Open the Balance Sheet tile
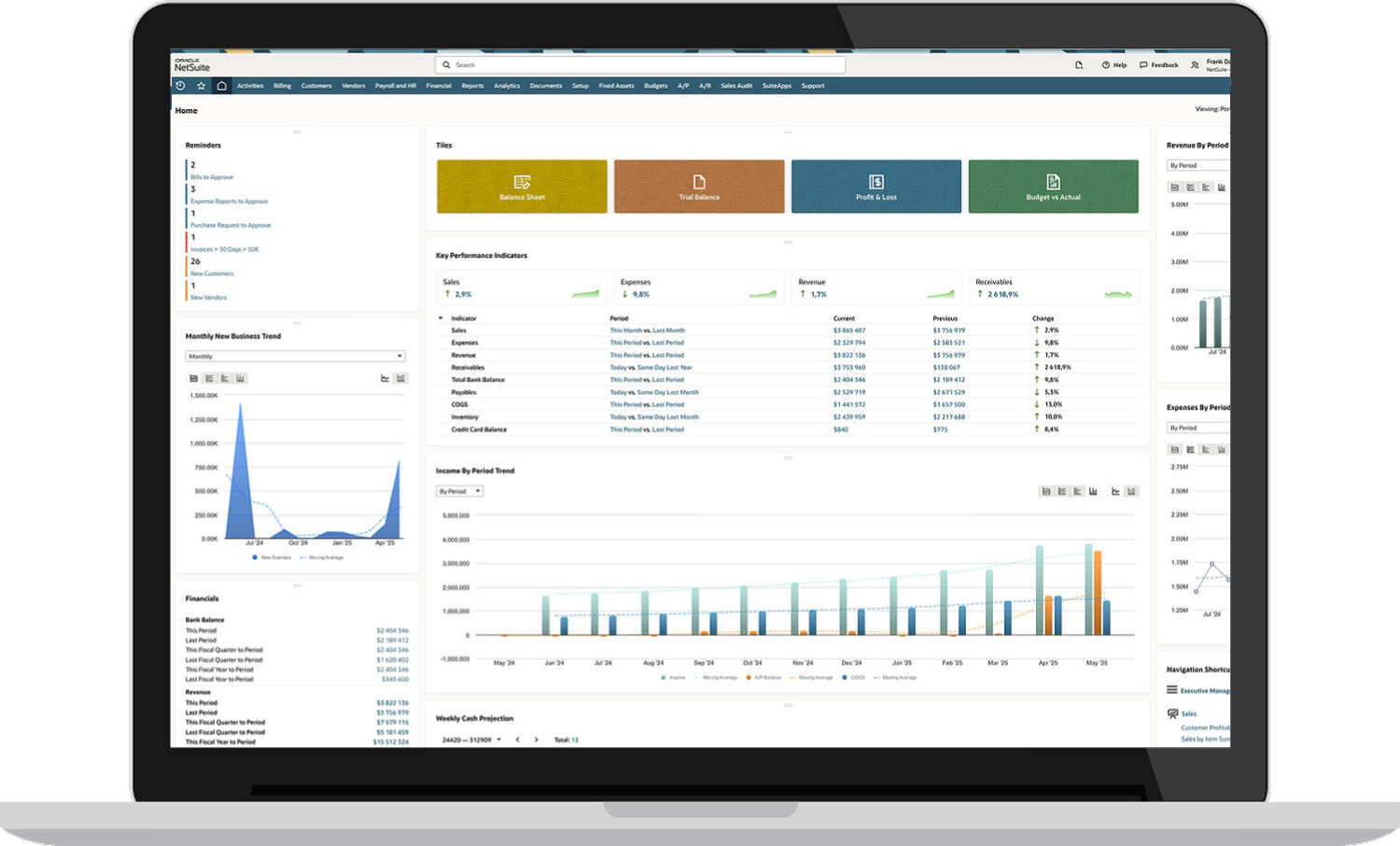The image size is (1400, 846). [x=522, y=187]
